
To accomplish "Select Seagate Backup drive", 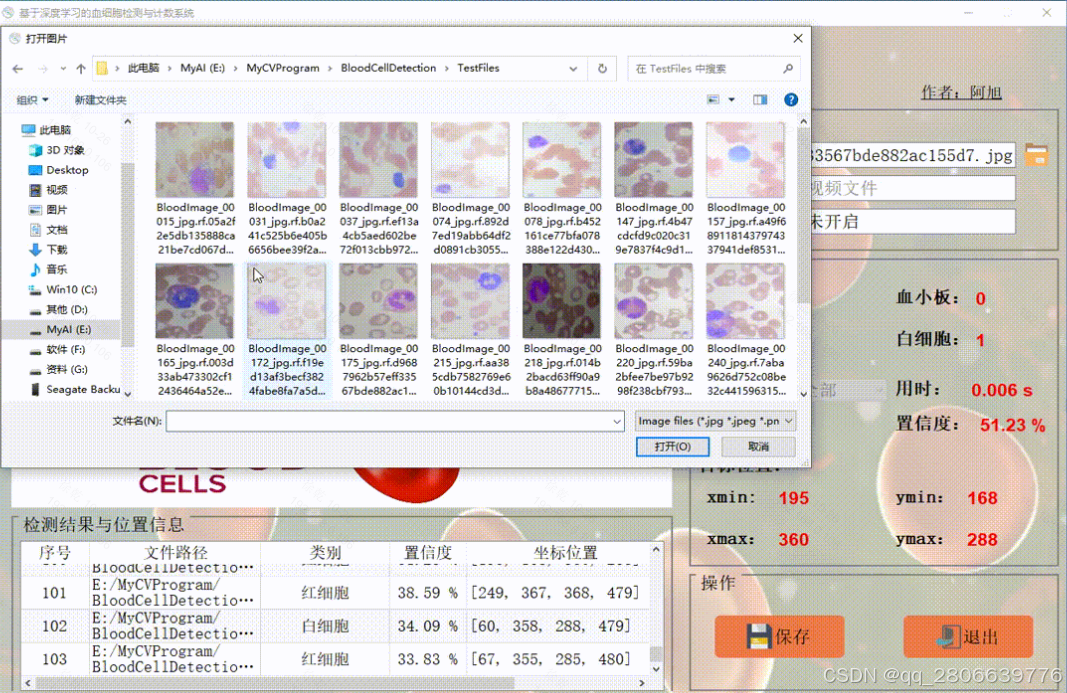I will point(74,389).
